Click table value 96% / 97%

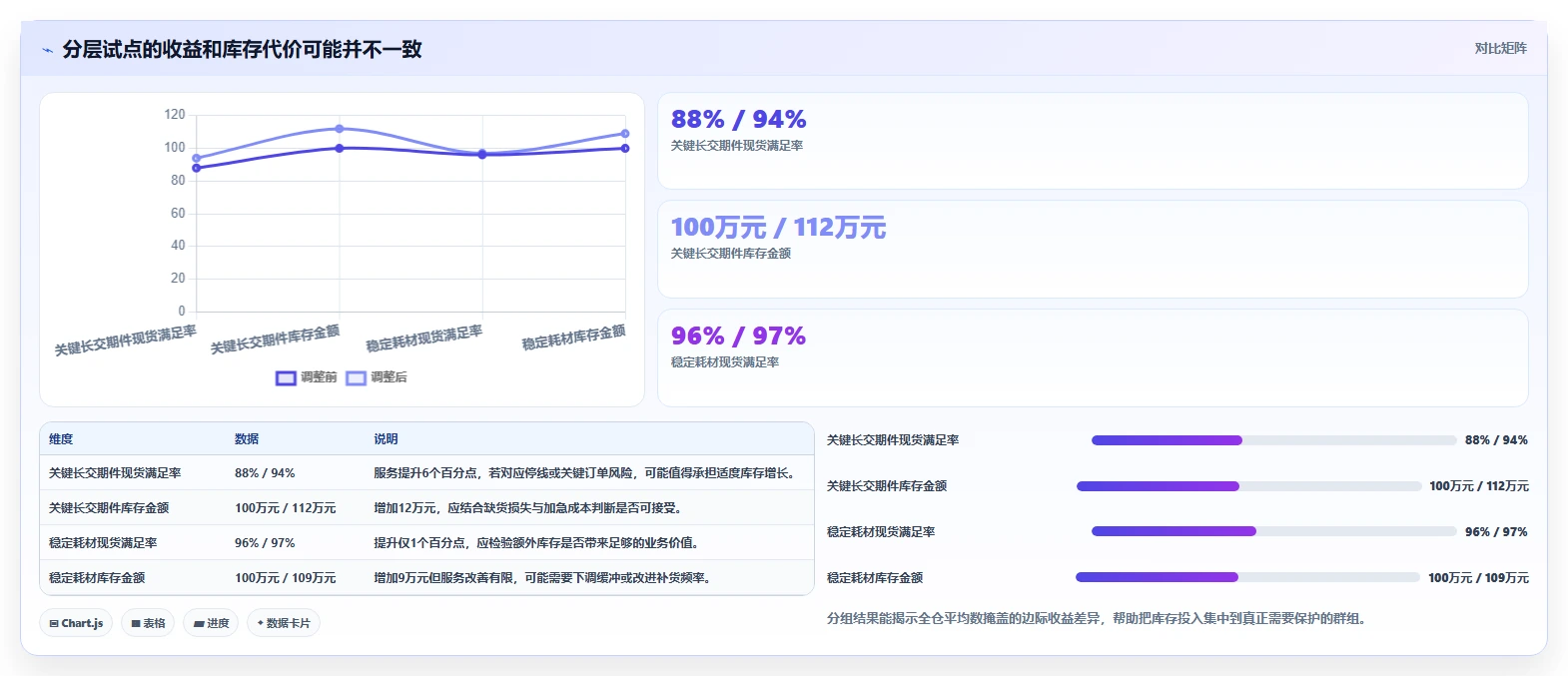click(x=265, y=543)
